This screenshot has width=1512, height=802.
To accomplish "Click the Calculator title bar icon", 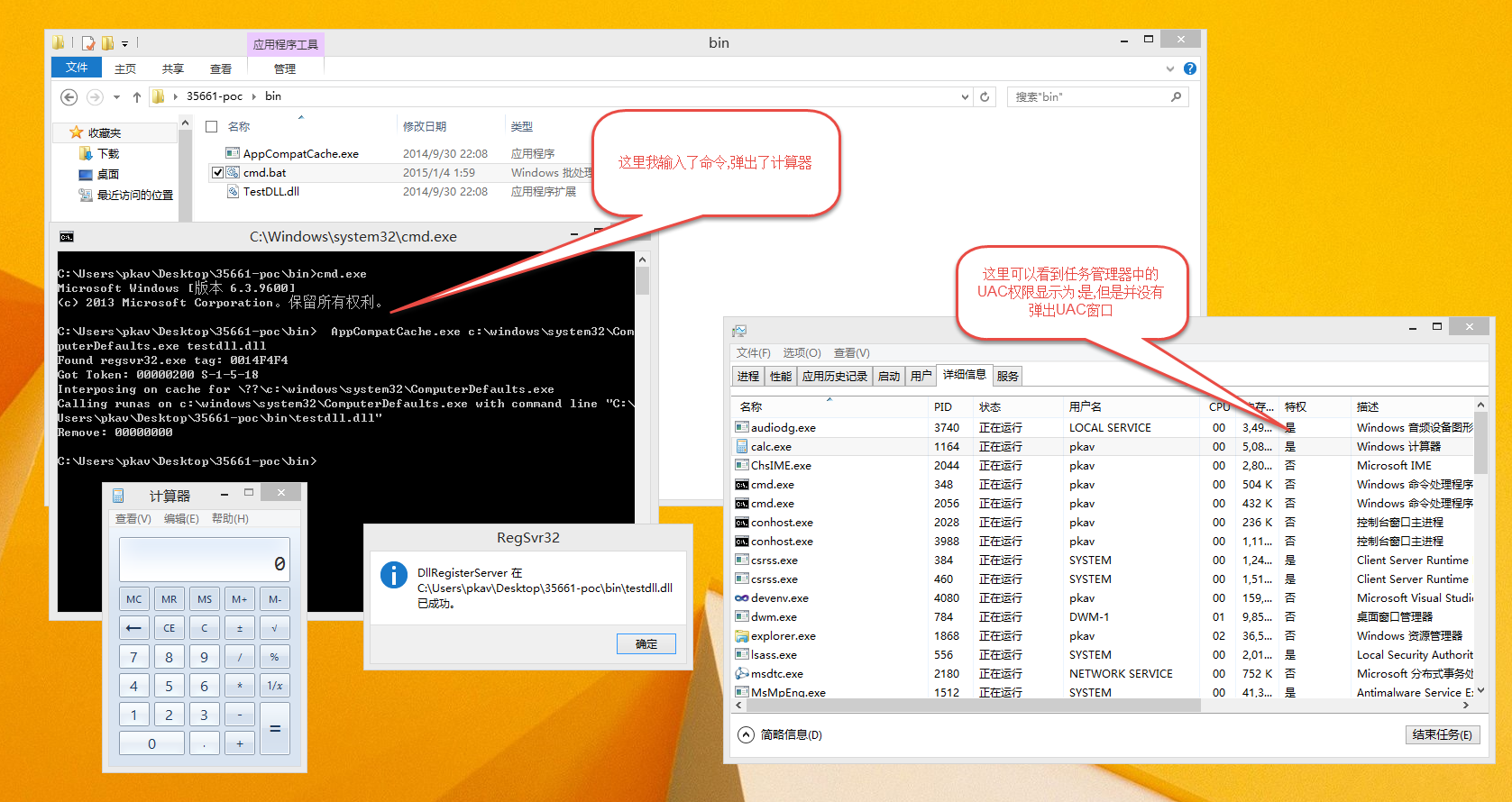I will click(x=118, y=496).
